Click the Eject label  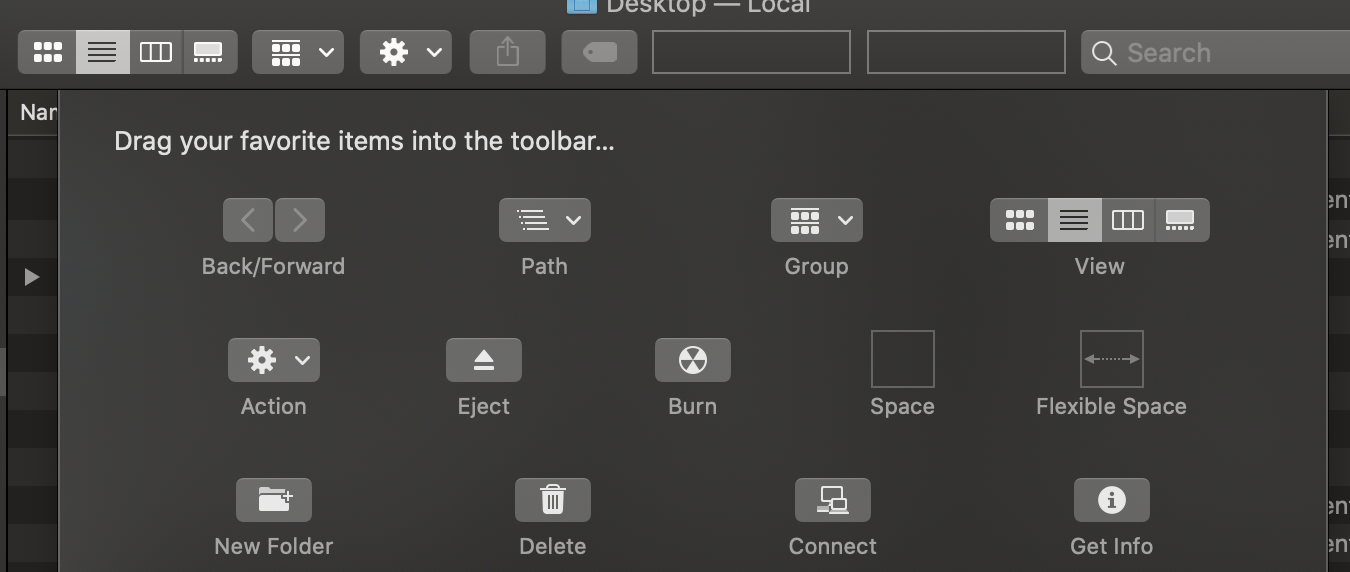coord(484,406)
